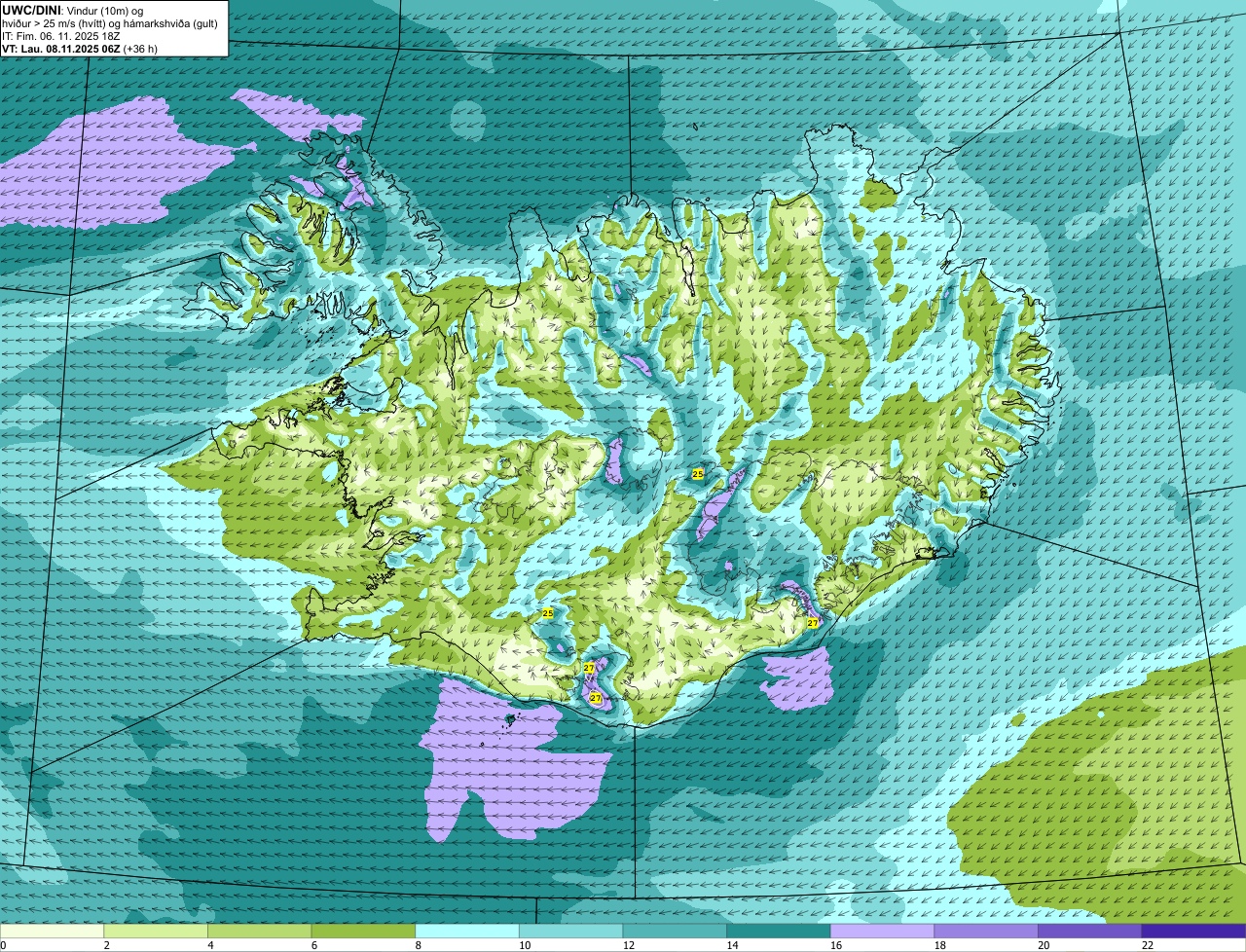Pick the 4–6 m/s green legend swatch
Image resolution: width=1246 pixels, height=952 pixels.
pos(260,931)
